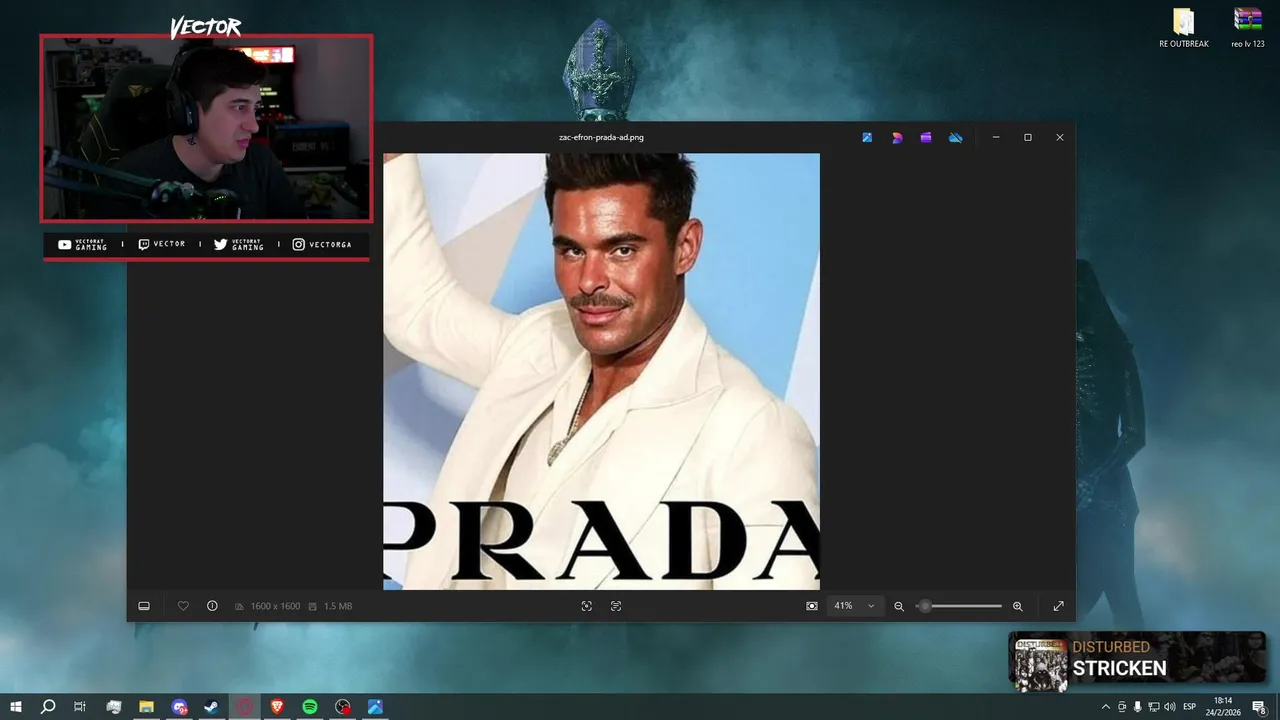Screen dimensions: 1280x720
Task: Open Spotify from the taskbar
Action: pyautogui.click(x=310, y=707)
